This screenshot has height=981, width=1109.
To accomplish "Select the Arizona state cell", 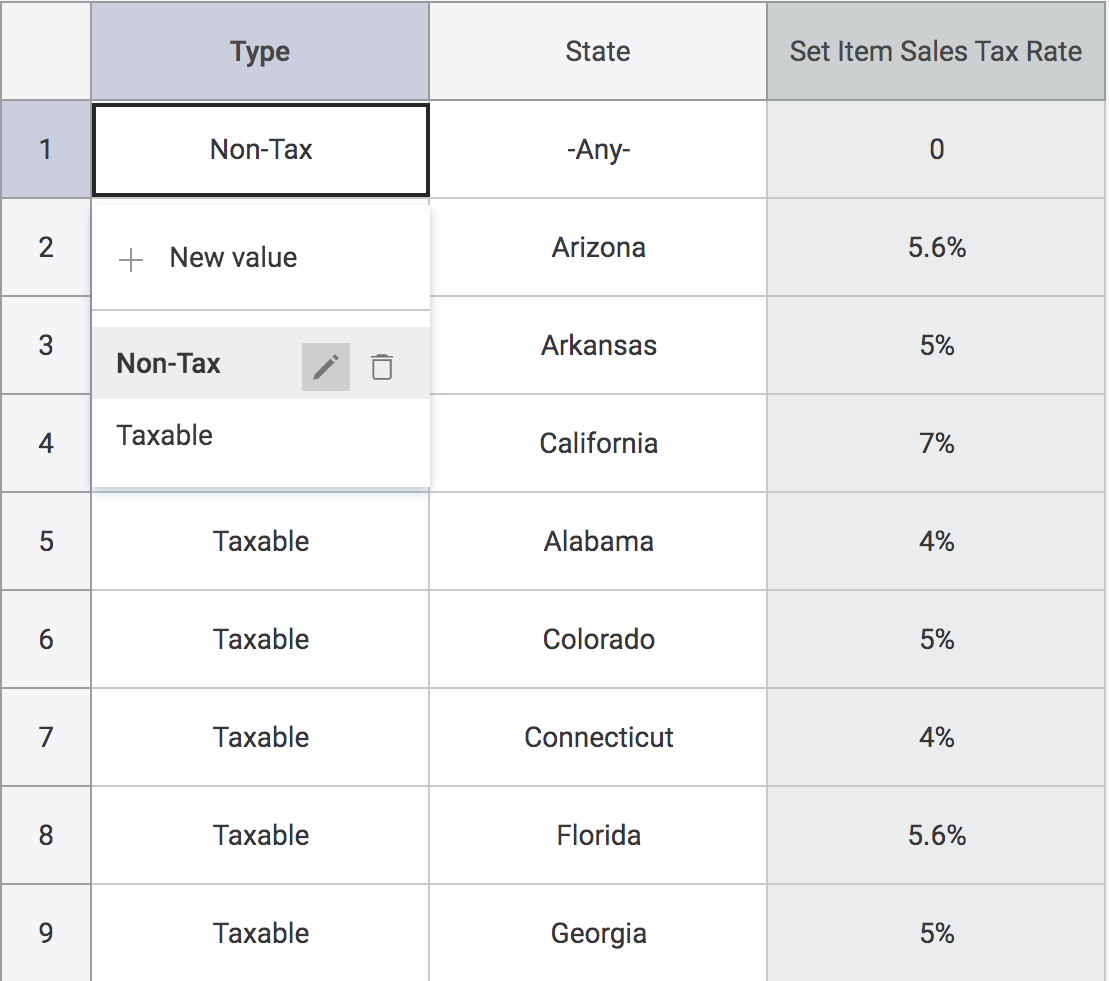I will pos(598,248).
